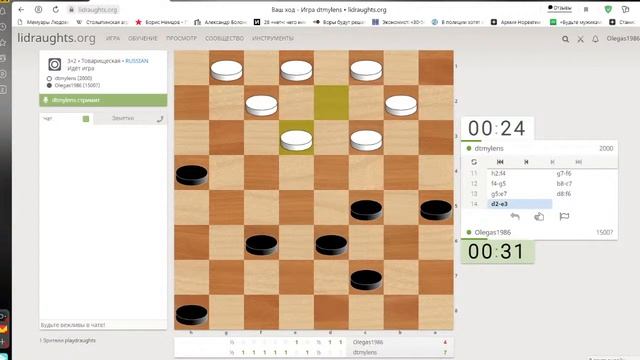Click the voice chat phone icon
Viewport: 640px width, 360px height.
point(160,119)
